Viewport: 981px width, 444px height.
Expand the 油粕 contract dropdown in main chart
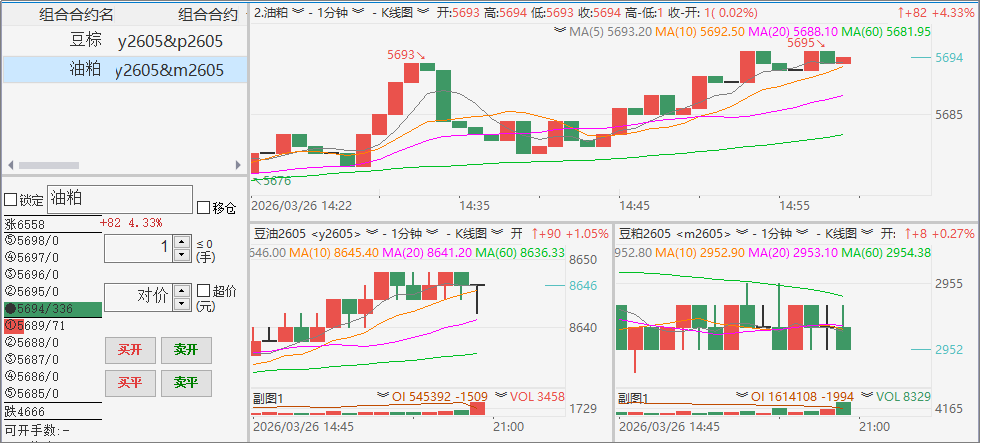click(x=297, y=12)
